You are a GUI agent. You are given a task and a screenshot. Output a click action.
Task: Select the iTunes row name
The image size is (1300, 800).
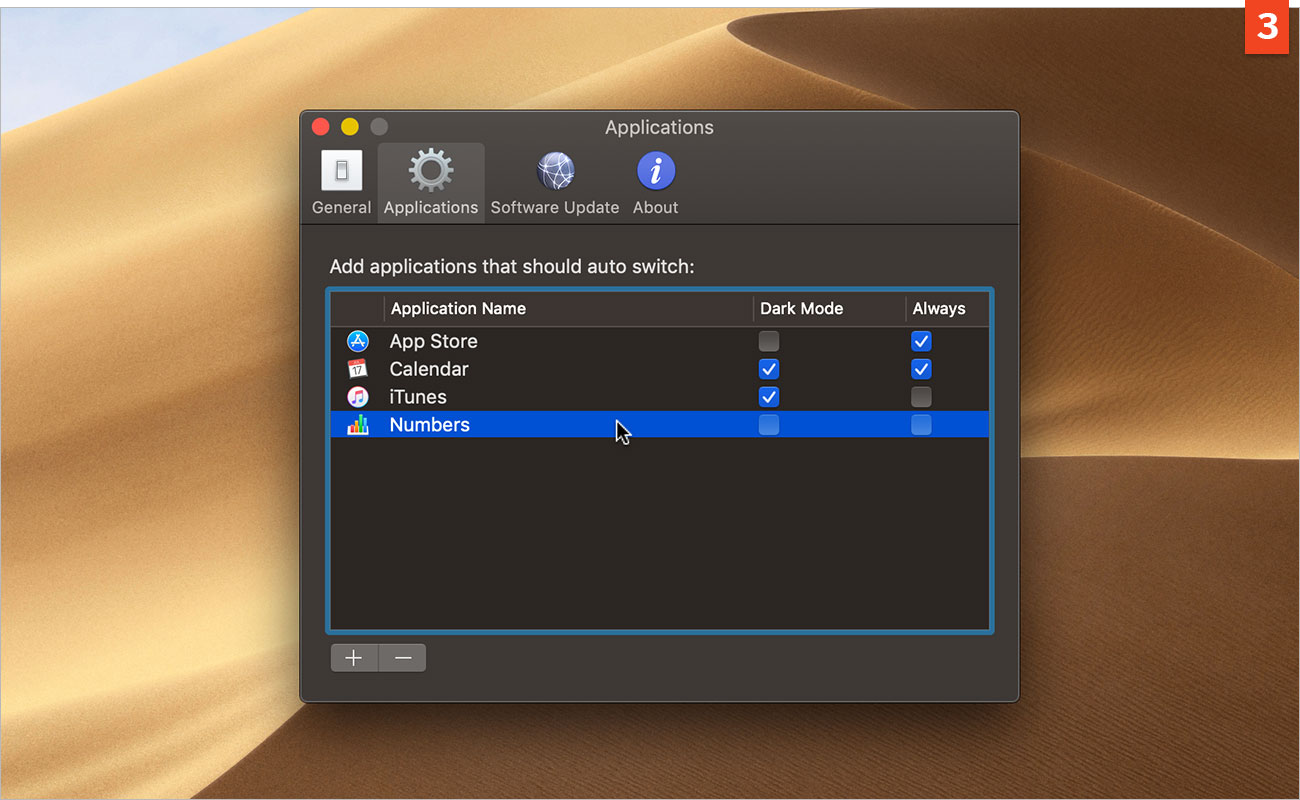418,397
